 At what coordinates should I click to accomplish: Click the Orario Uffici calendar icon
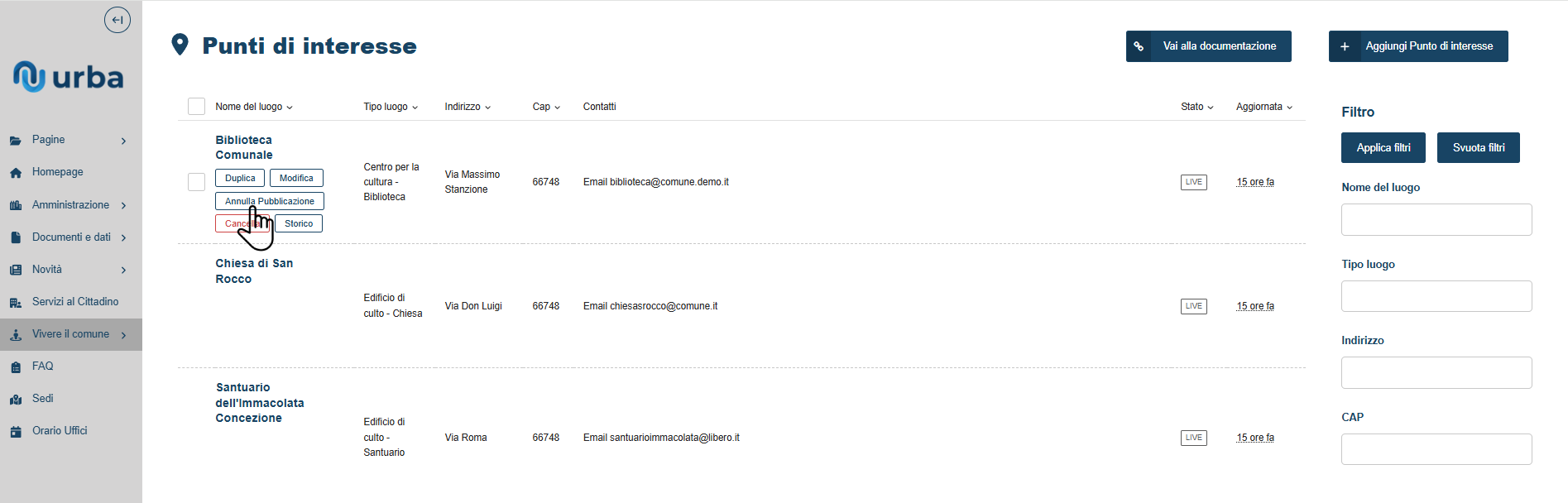tap(16, 431)
